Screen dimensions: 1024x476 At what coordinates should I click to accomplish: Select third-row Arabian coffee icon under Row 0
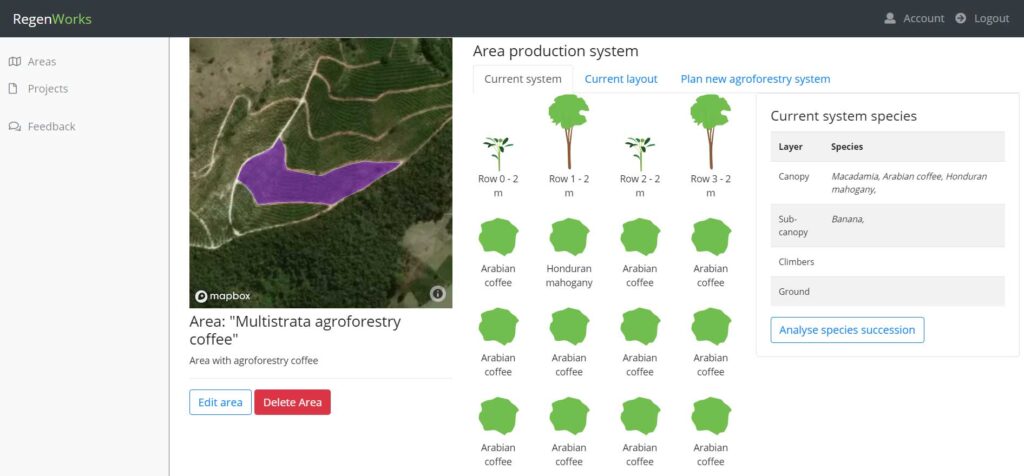coord(498,416)
